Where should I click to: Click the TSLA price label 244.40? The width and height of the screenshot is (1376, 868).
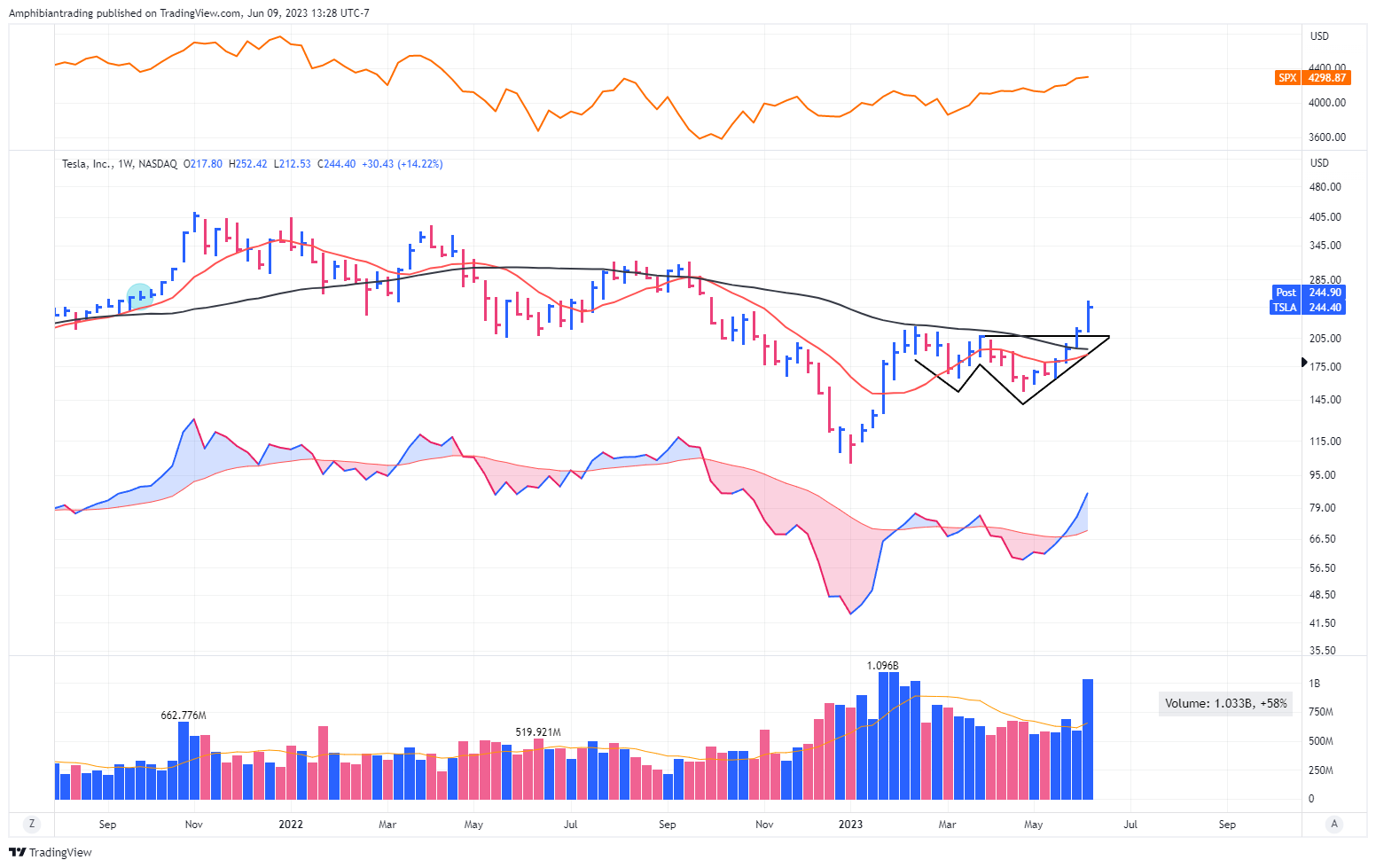1325,308
